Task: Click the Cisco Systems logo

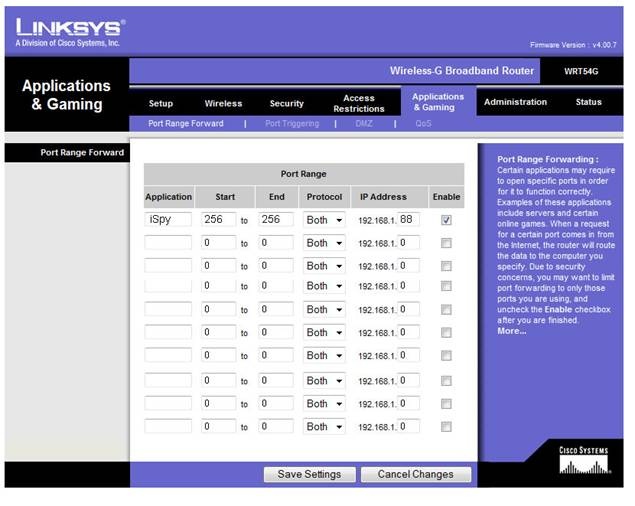Action: [582, 462]
